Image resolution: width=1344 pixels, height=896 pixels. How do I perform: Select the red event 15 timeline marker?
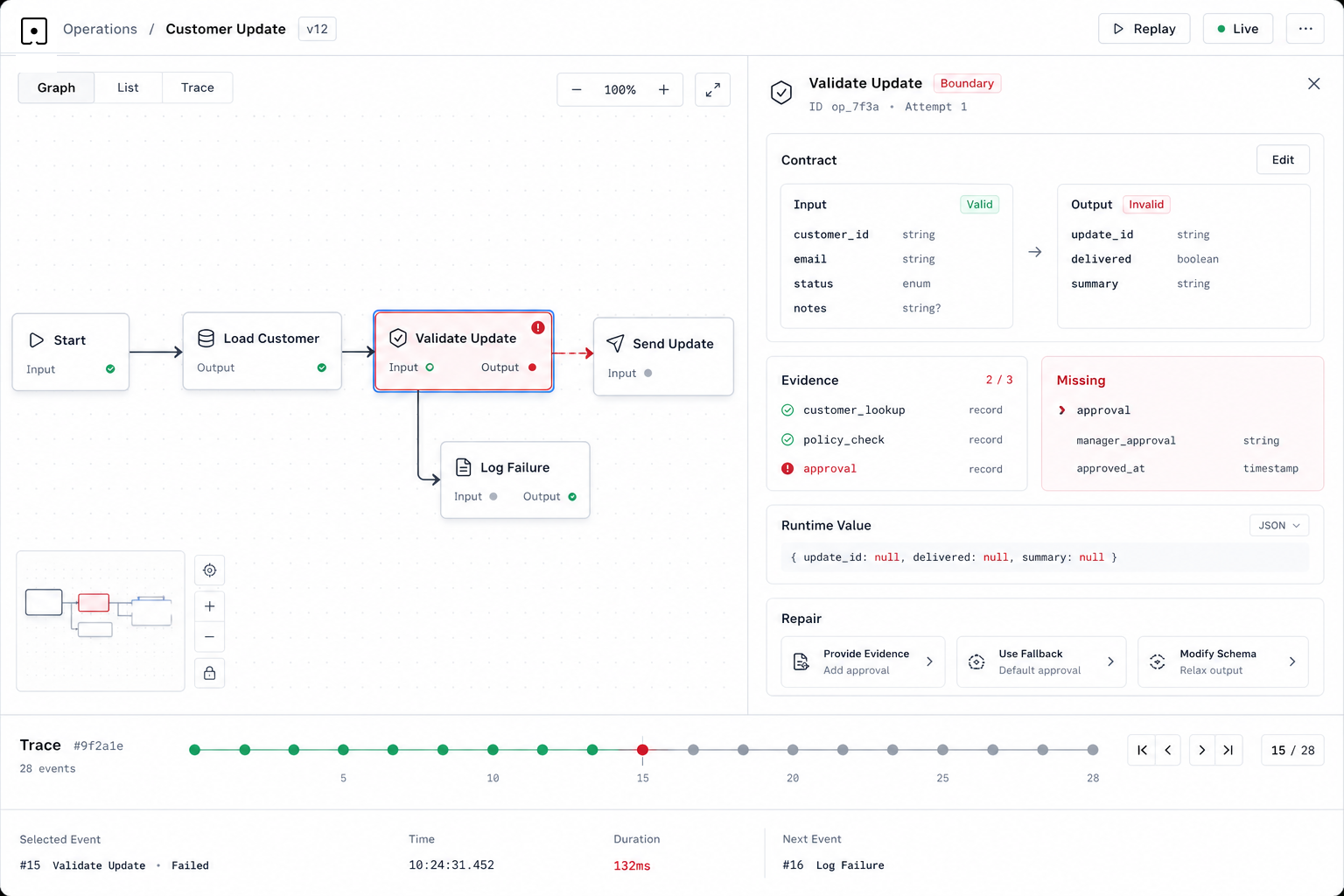pyautogui.click(x=642, y=750)
